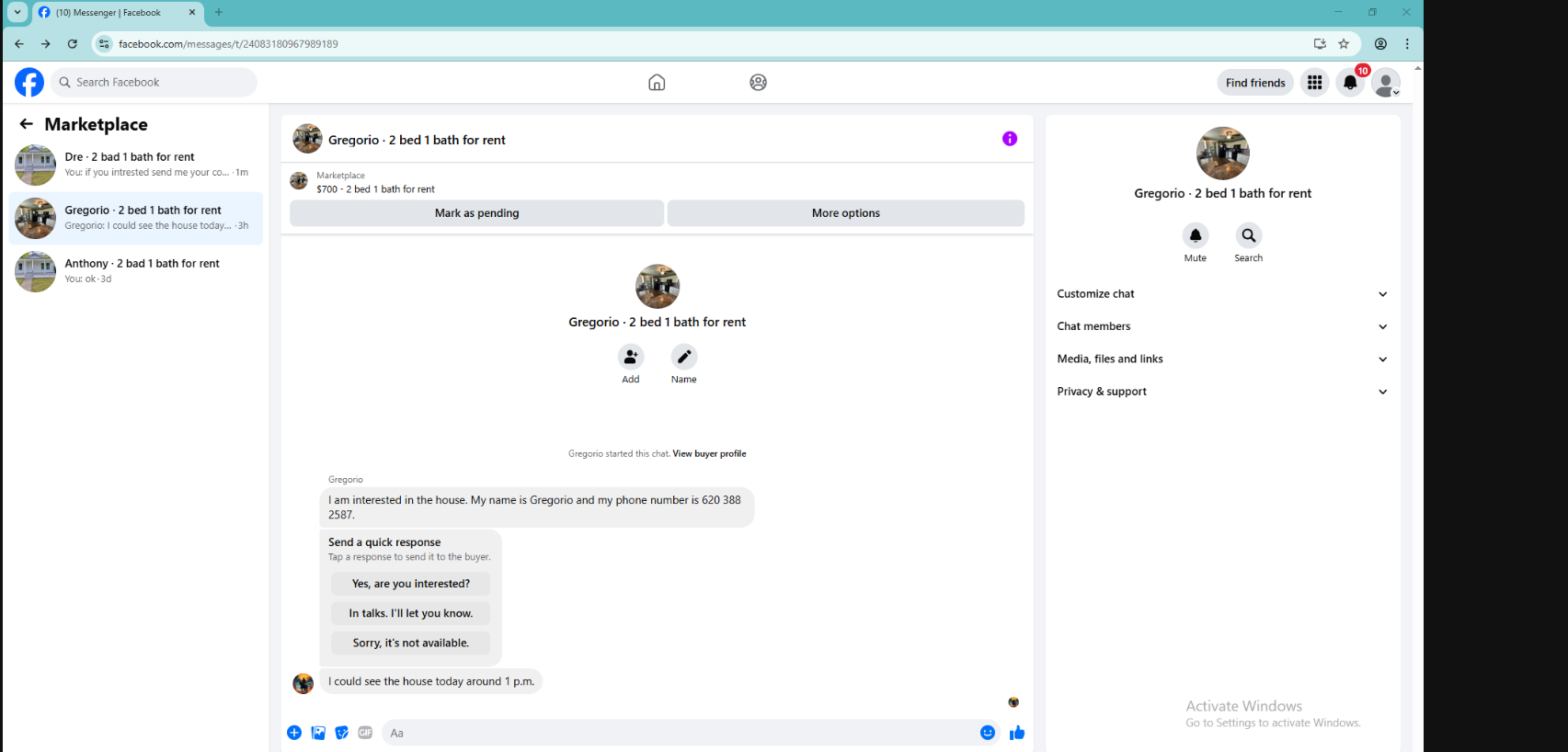Open large profile photo in right panel
1568x752 pixels.
pos(1222,154)
